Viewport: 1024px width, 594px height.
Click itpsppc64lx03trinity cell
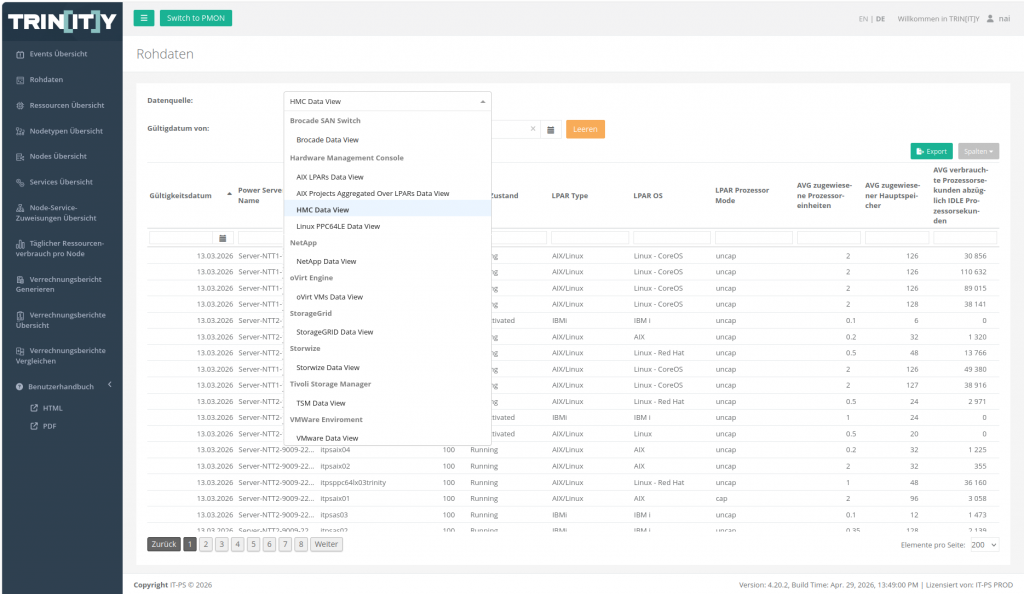[353, 482]
